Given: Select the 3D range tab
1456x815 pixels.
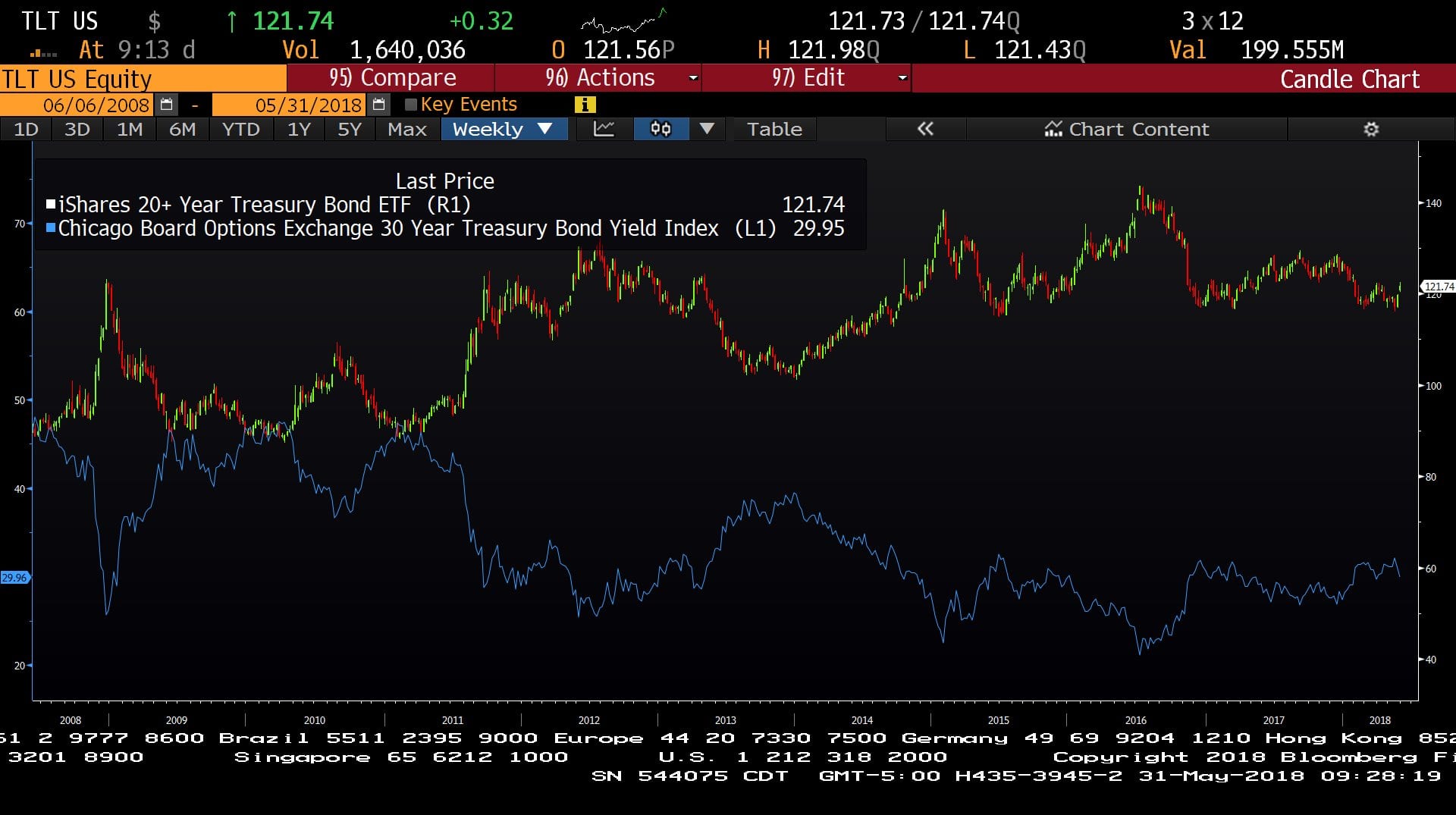Looking at the screenshot, I should click(77, 129).
